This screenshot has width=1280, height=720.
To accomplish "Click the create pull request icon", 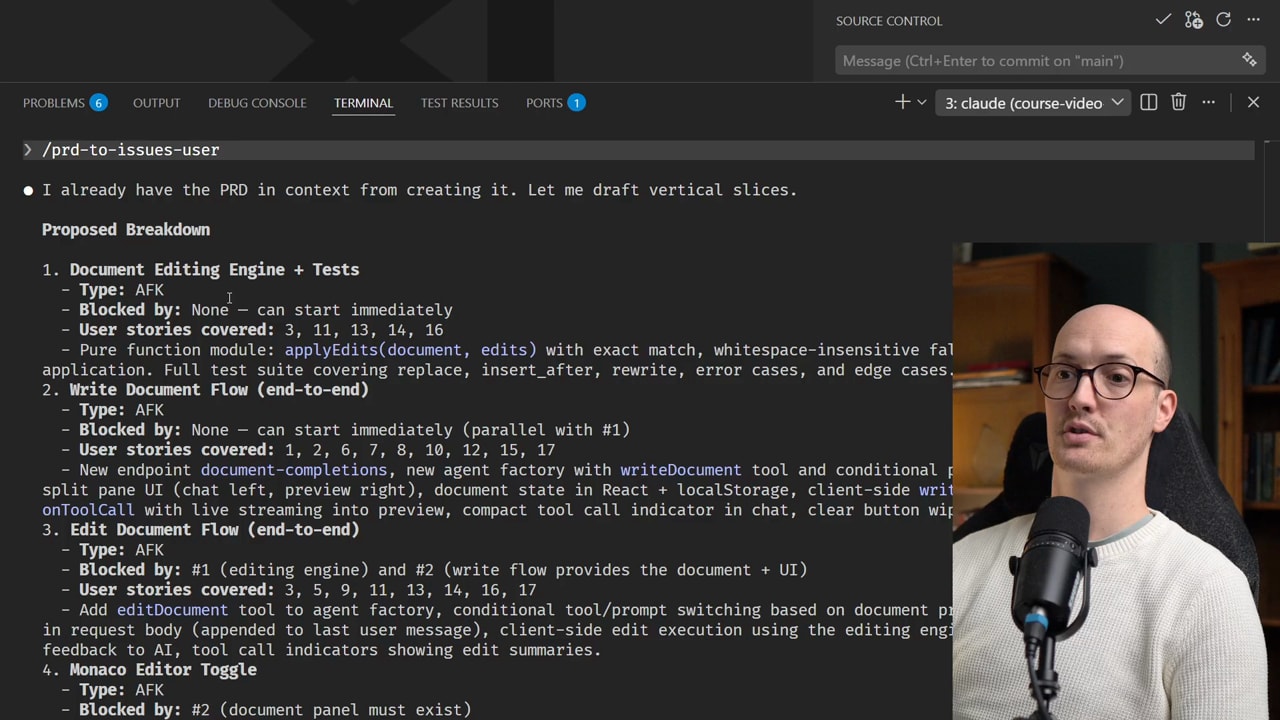I will pyautogui.click(x=1193, y=20).
